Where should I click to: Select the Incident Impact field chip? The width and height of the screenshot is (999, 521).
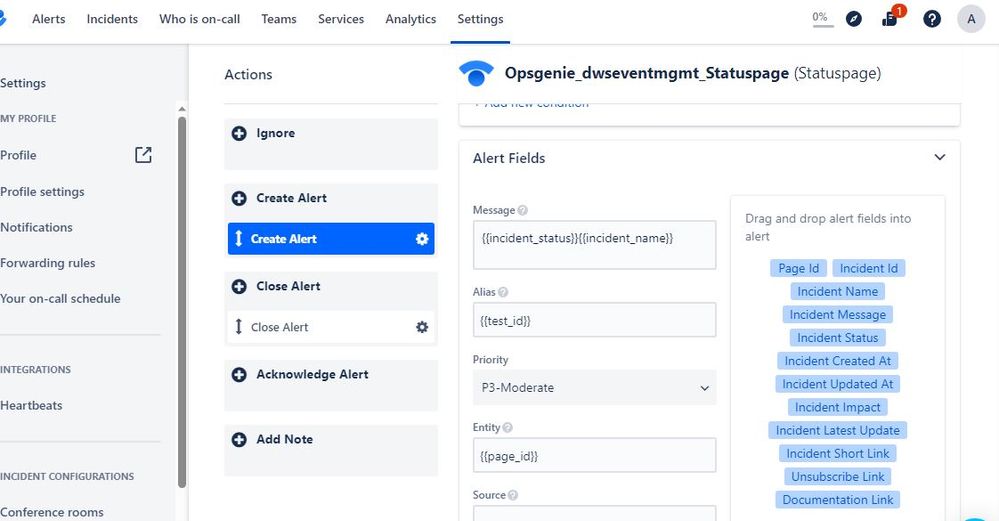click(837, 407)
